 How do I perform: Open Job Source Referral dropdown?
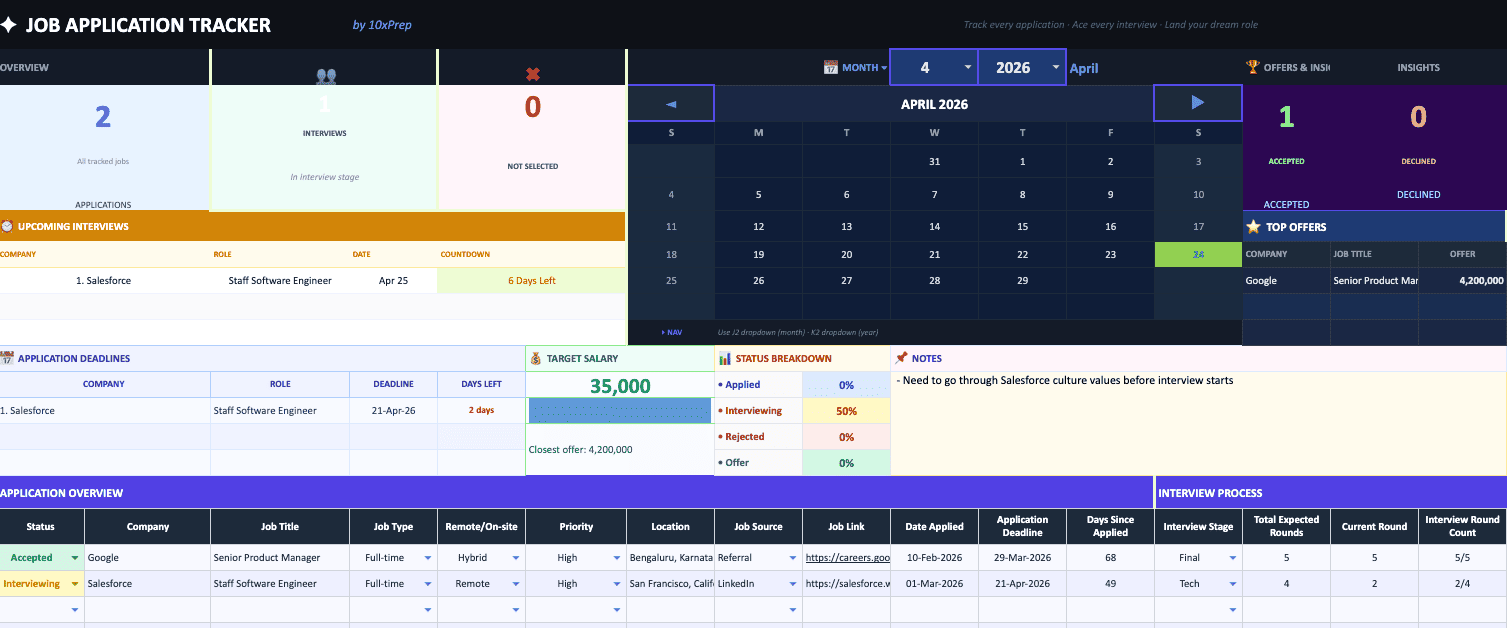[792, 558]
